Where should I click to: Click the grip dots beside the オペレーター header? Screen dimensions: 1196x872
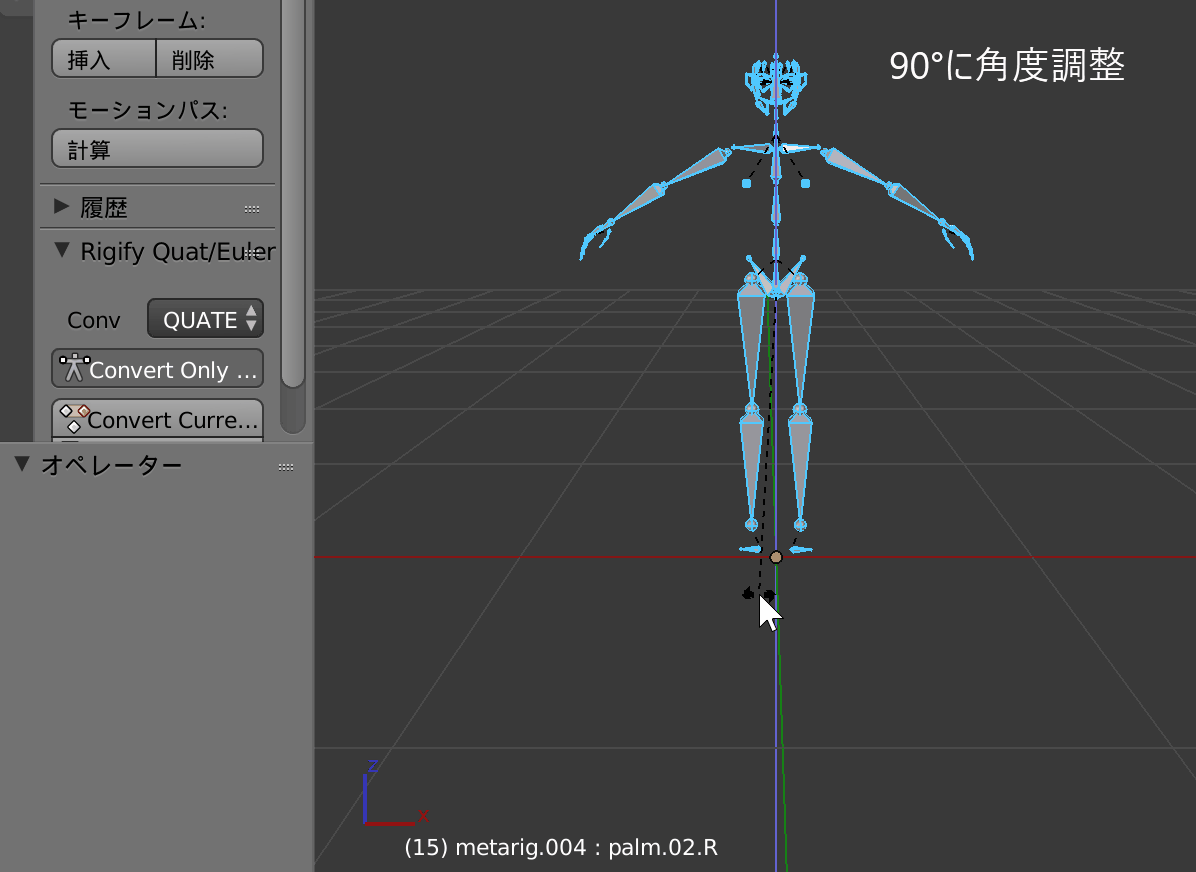pyautogui.click(x=286, y=465)
